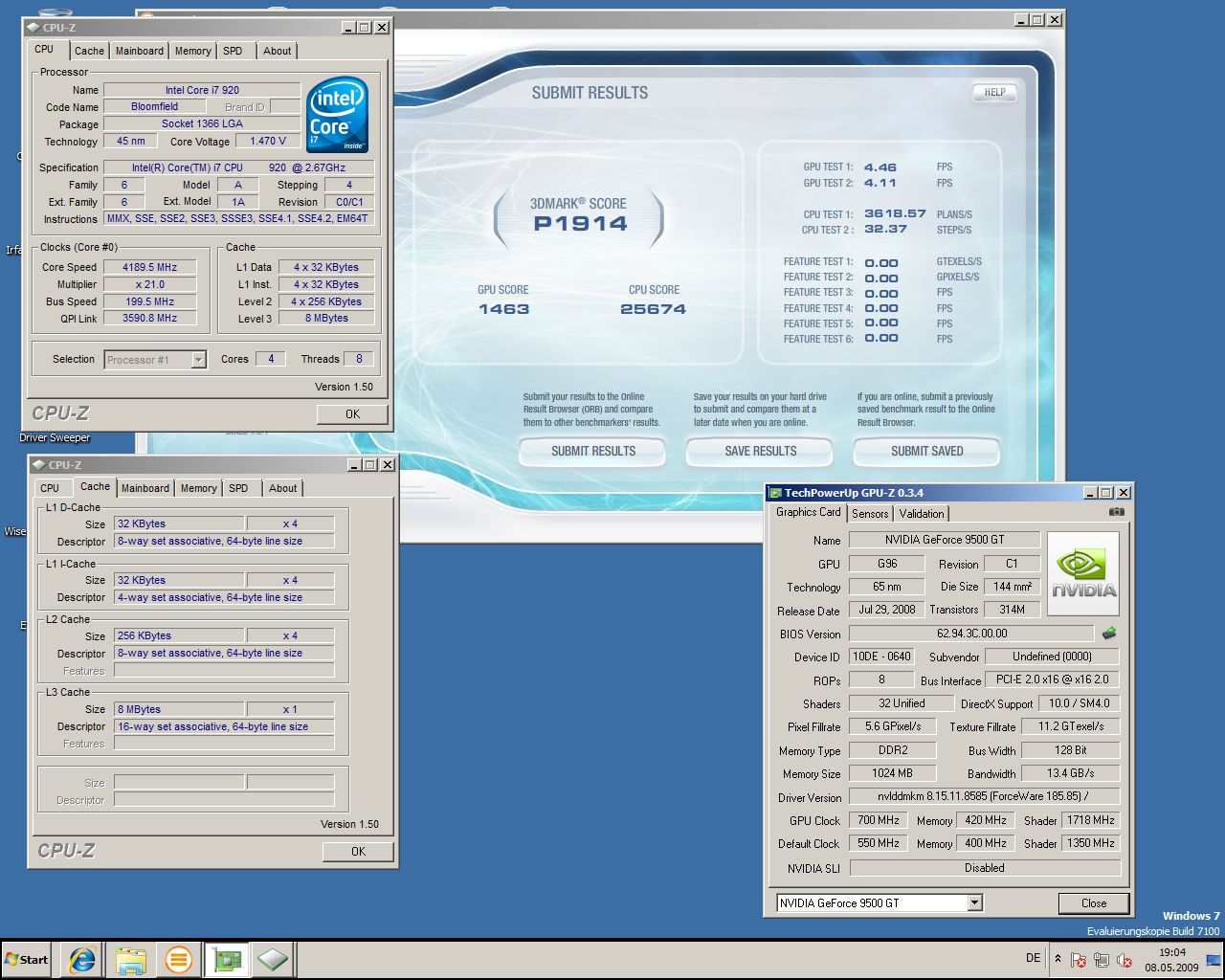Click the Bus Speed value 199.5 MHz

pos(150,301)
